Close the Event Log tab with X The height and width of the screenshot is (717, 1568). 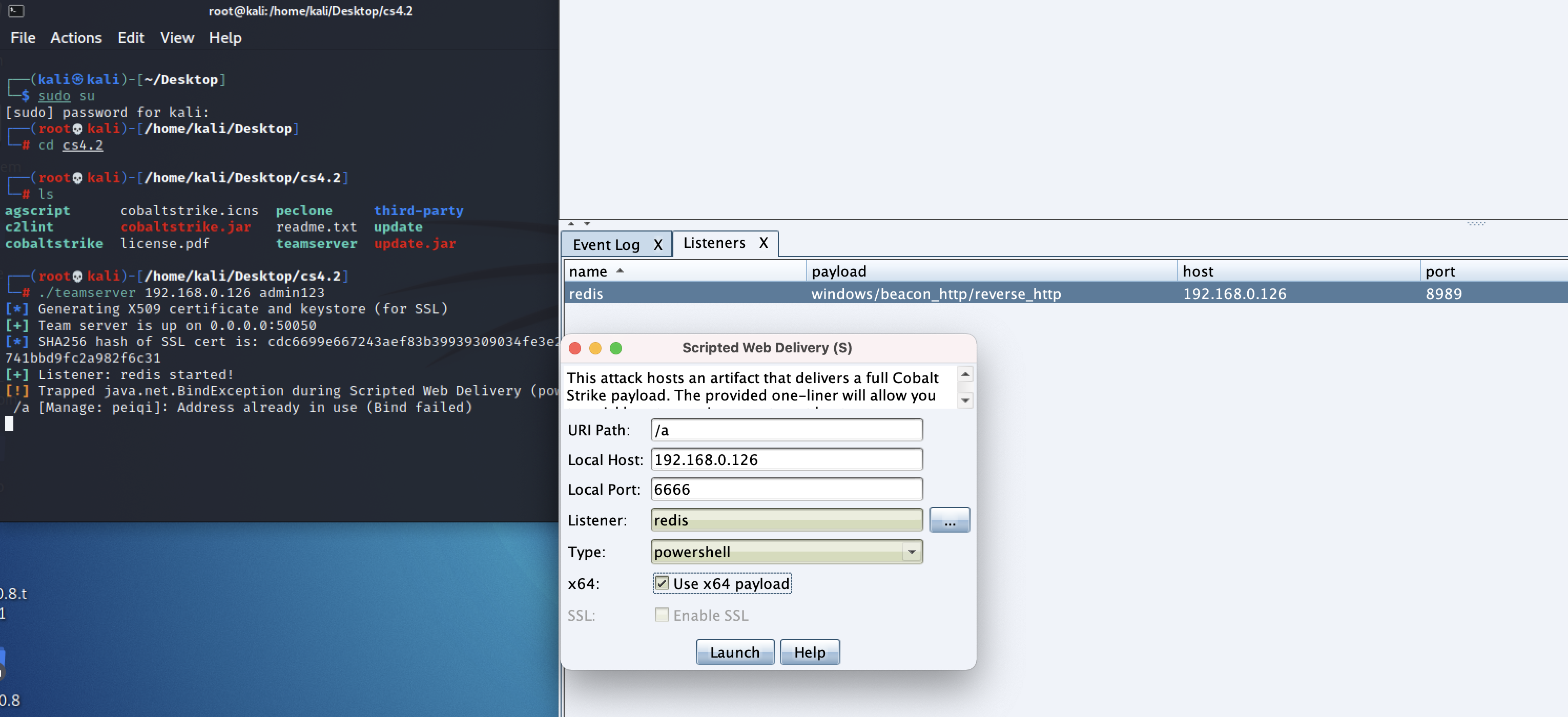pyautogui.click(x=657, y=244)
